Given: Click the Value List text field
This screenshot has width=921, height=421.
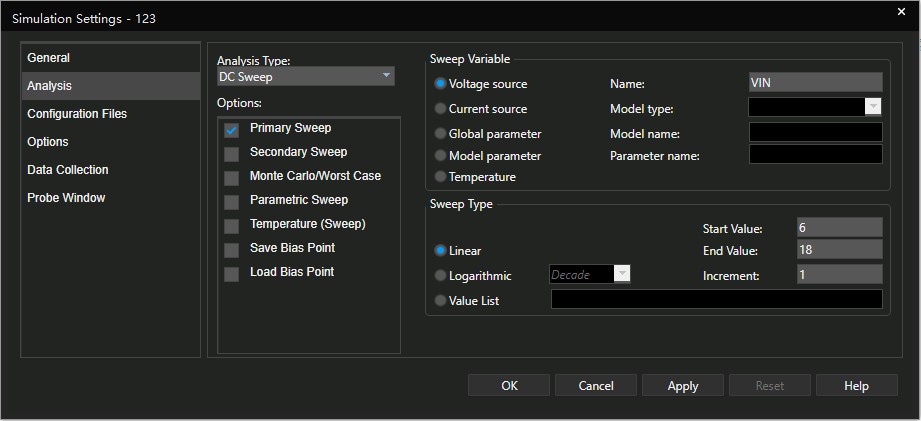Looking at the screenshot, I should click(717, 299).
